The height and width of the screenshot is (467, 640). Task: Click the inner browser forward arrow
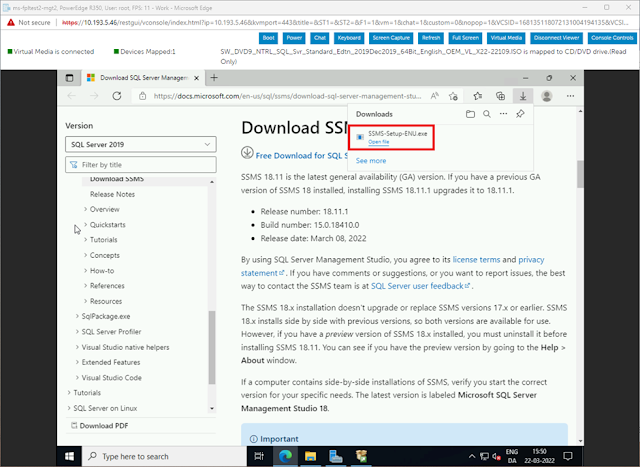pos(94,96)
